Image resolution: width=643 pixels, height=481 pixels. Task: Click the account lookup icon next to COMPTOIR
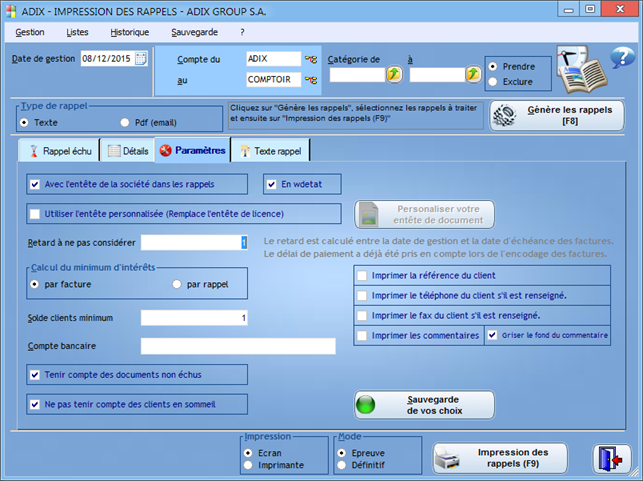pyautogui.click(x=311, y=80)
